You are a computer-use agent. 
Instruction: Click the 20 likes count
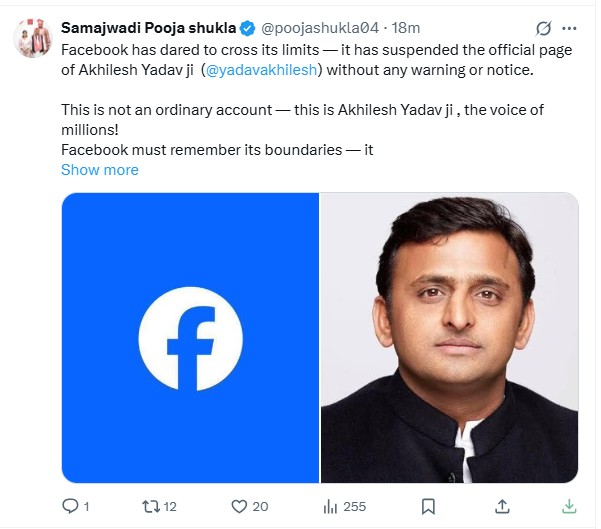(260, 506)
